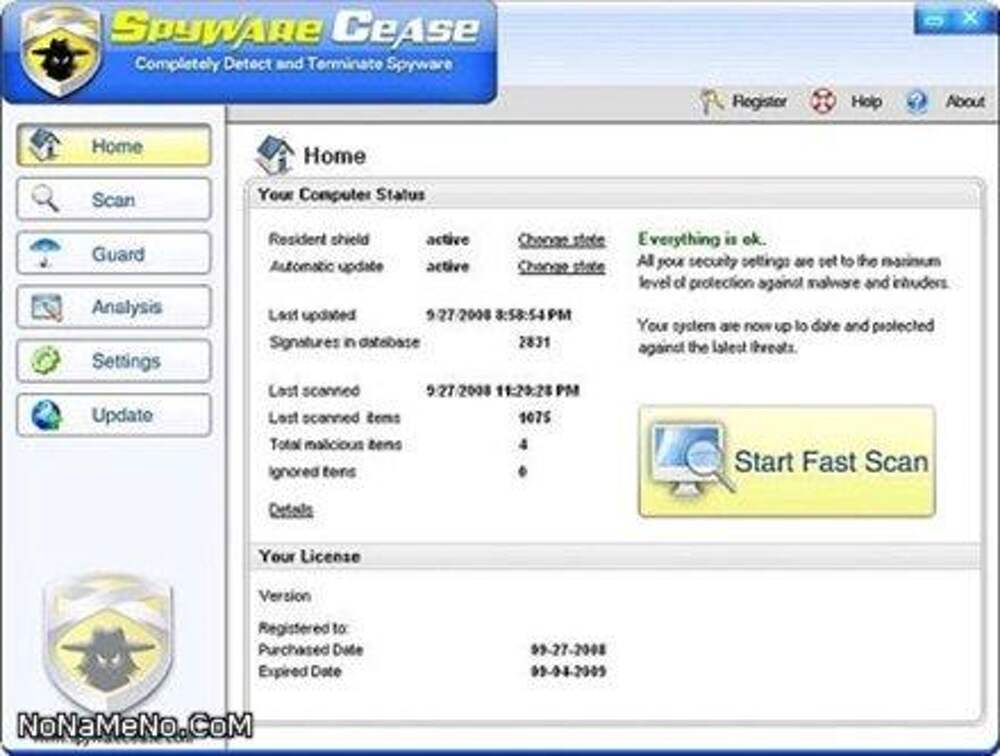Click the Spyware Cease shield logo
Screen dimensions: 1000x756
60,51
